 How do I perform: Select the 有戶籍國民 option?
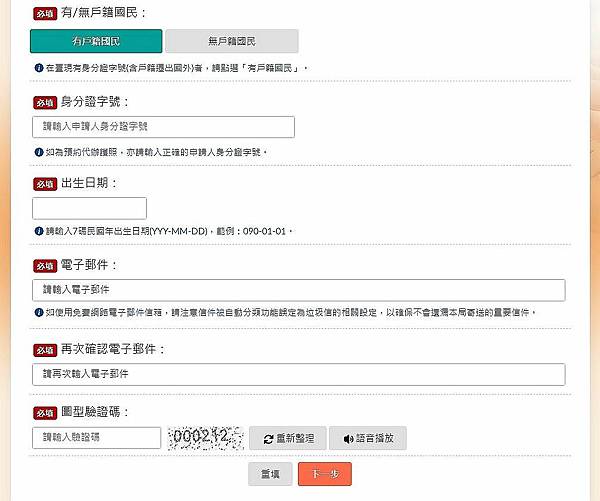pos(96,41)
